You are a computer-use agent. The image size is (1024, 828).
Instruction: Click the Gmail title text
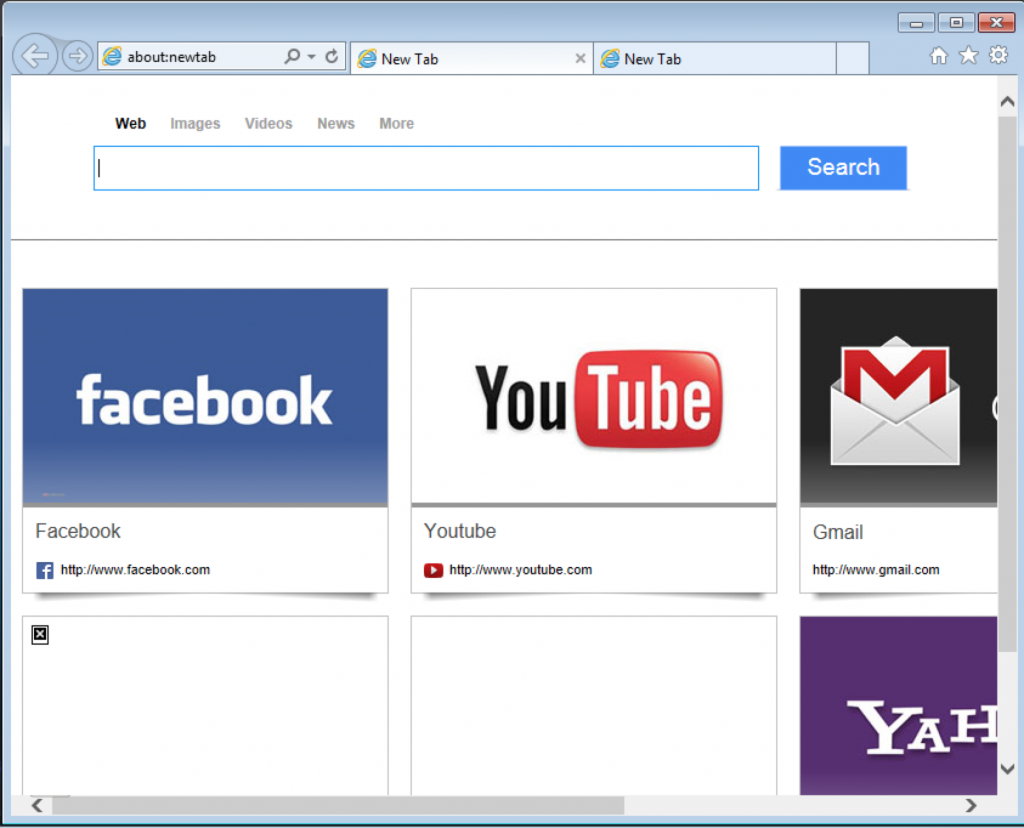[838, 532]
